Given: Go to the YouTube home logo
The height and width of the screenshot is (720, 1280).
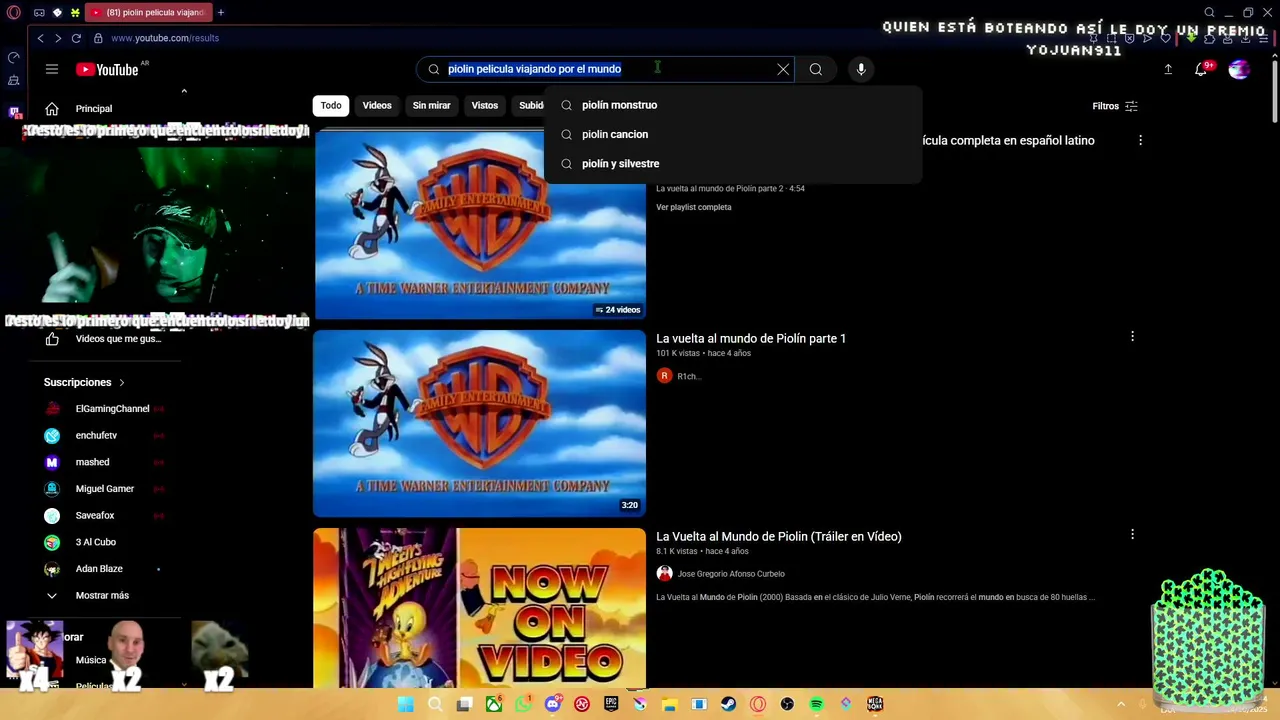Looking at the screenshot, I should coord(107,69).
